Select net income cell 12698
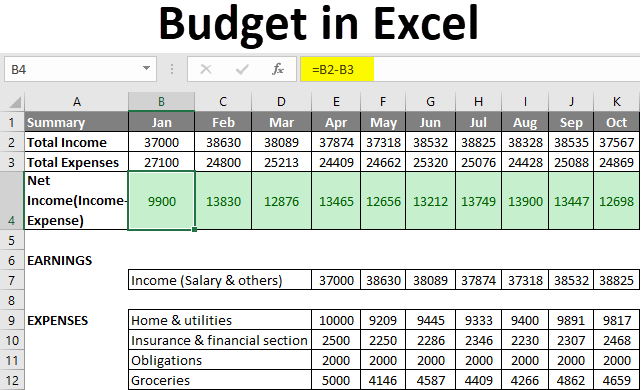Image resolution: width=641 pixels, height=390 pixels. click(616, 201)
